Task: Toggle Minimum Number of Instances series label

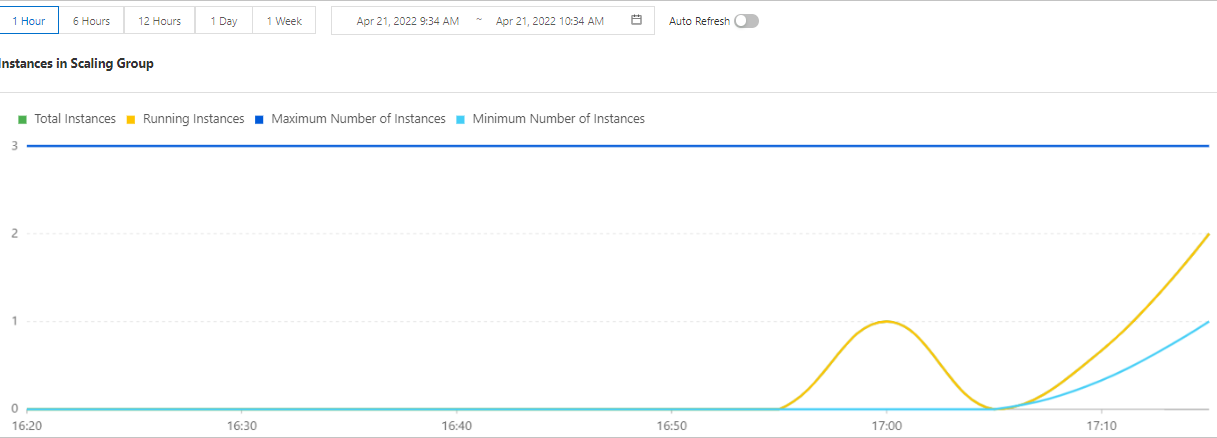Action: [558, 119]
